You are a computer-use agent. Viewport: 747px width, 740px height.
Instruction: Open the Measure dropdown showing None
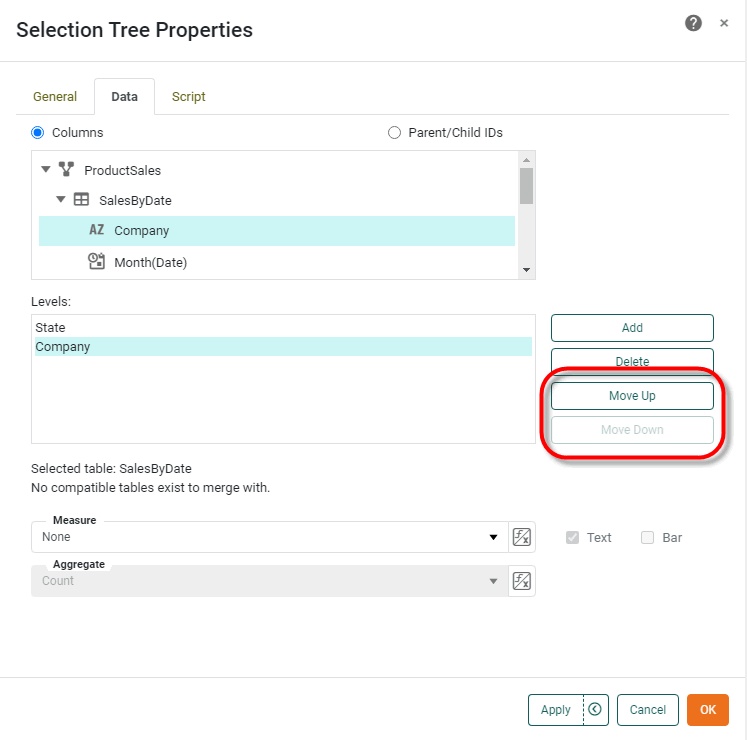(x=270, y=537)
